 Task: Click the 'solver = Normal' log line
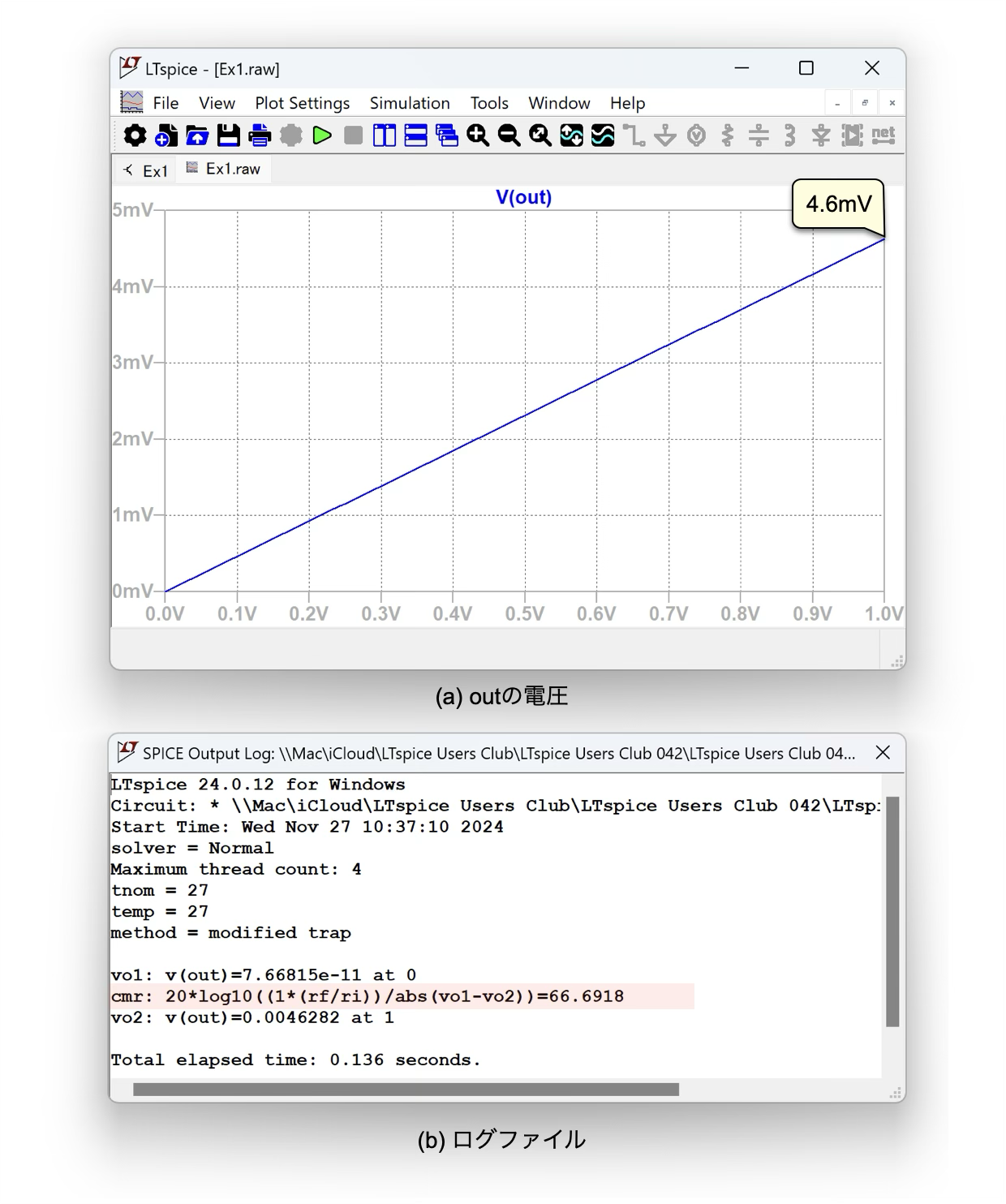point(192,848)
